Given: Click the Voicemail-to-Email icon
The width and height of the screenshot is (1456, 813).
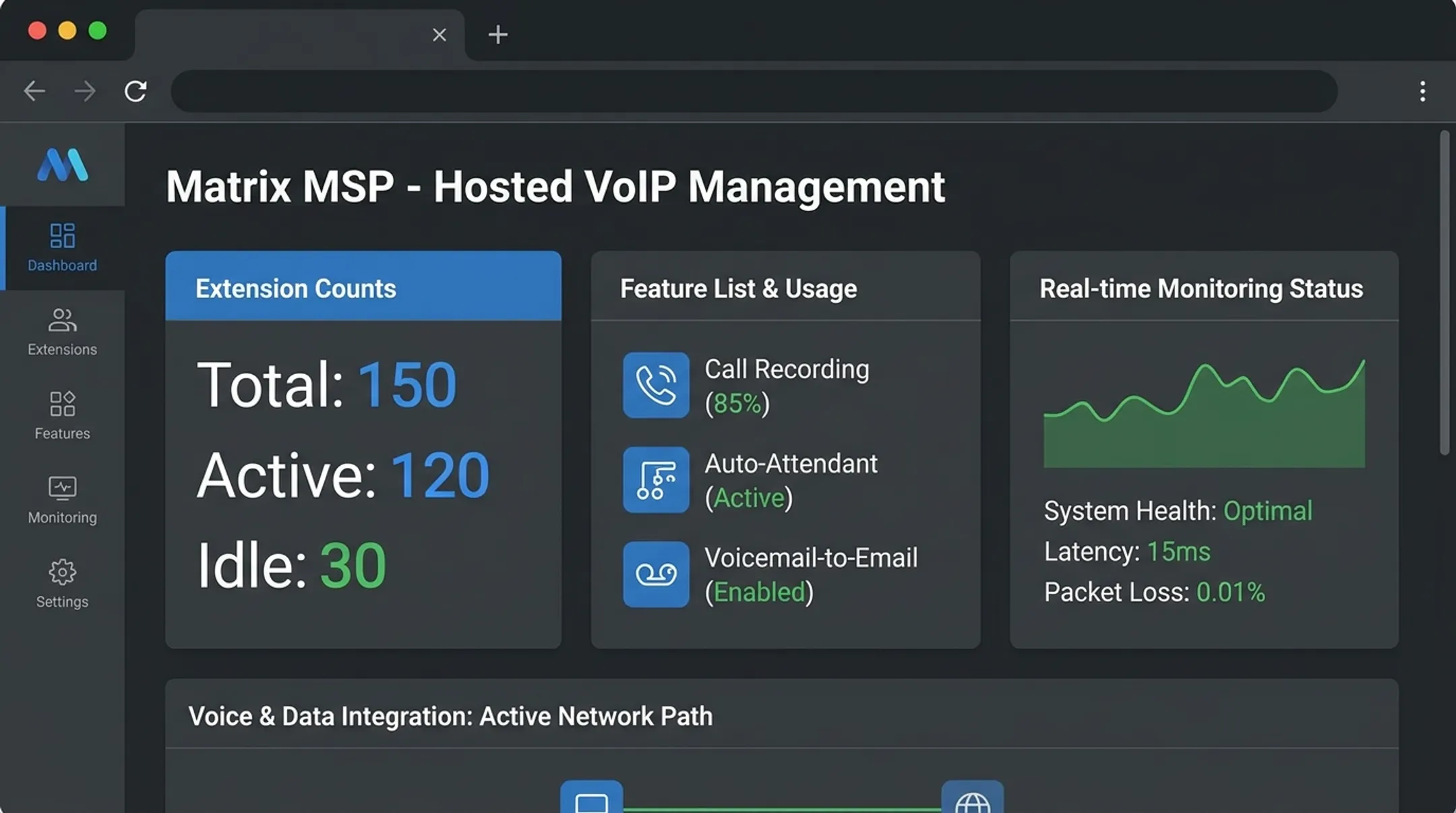Looking at the screenshot, I should [656, 574].
